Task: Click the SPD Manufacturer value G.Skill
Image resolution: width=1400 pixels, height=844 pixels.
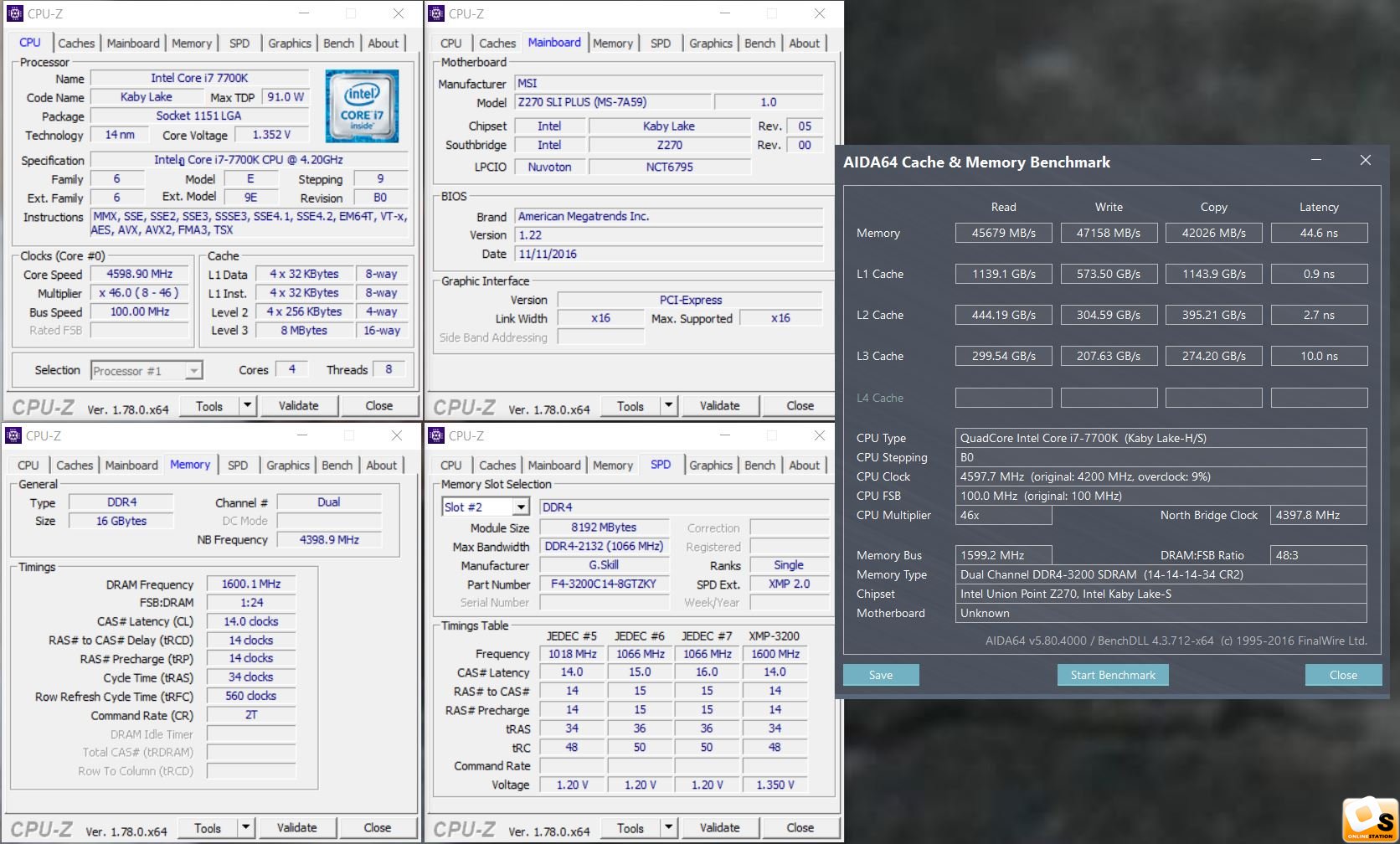Action: 604,565
